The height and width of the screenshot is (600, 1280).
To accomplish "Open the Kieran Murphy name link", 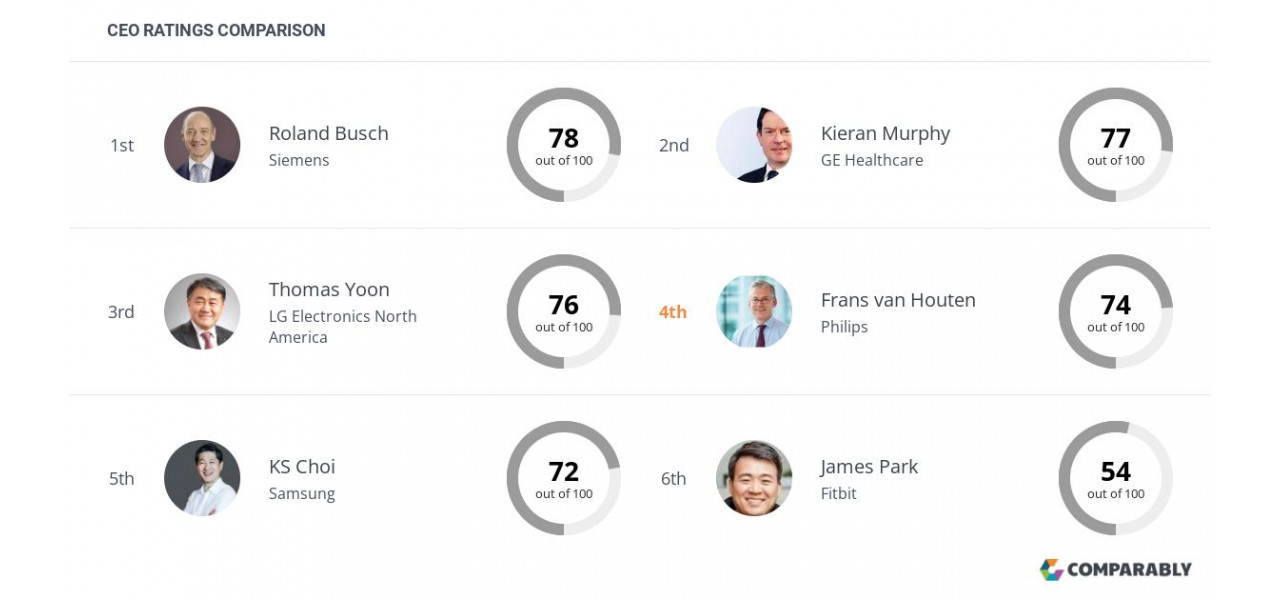I will [x=885, y=133].
